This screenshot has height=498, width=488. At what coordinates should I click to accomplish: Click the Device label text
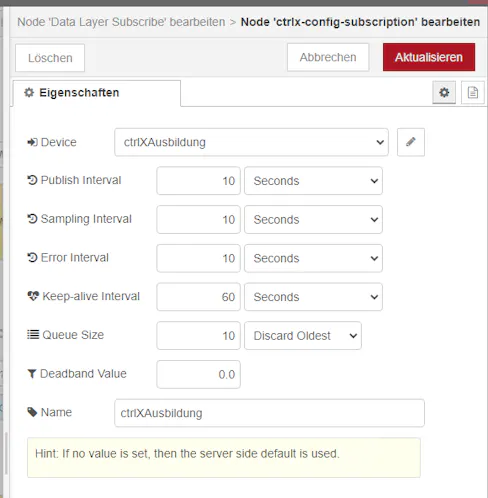(x=58, y=142)
